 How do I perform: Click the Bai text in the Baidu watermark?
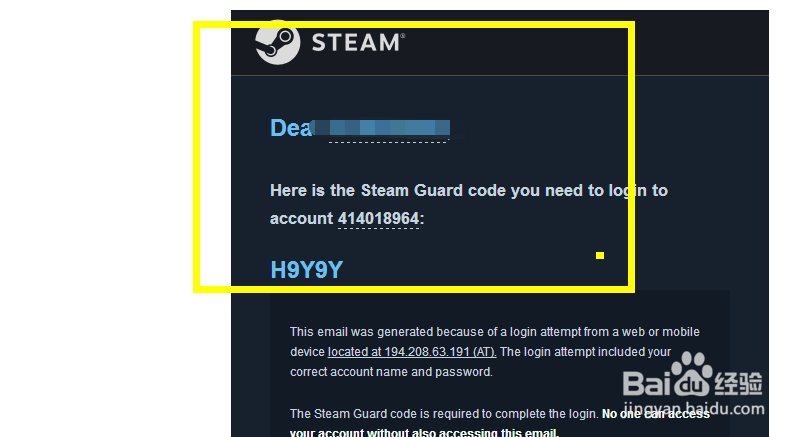pyautogui.click(x=647, y=383)
